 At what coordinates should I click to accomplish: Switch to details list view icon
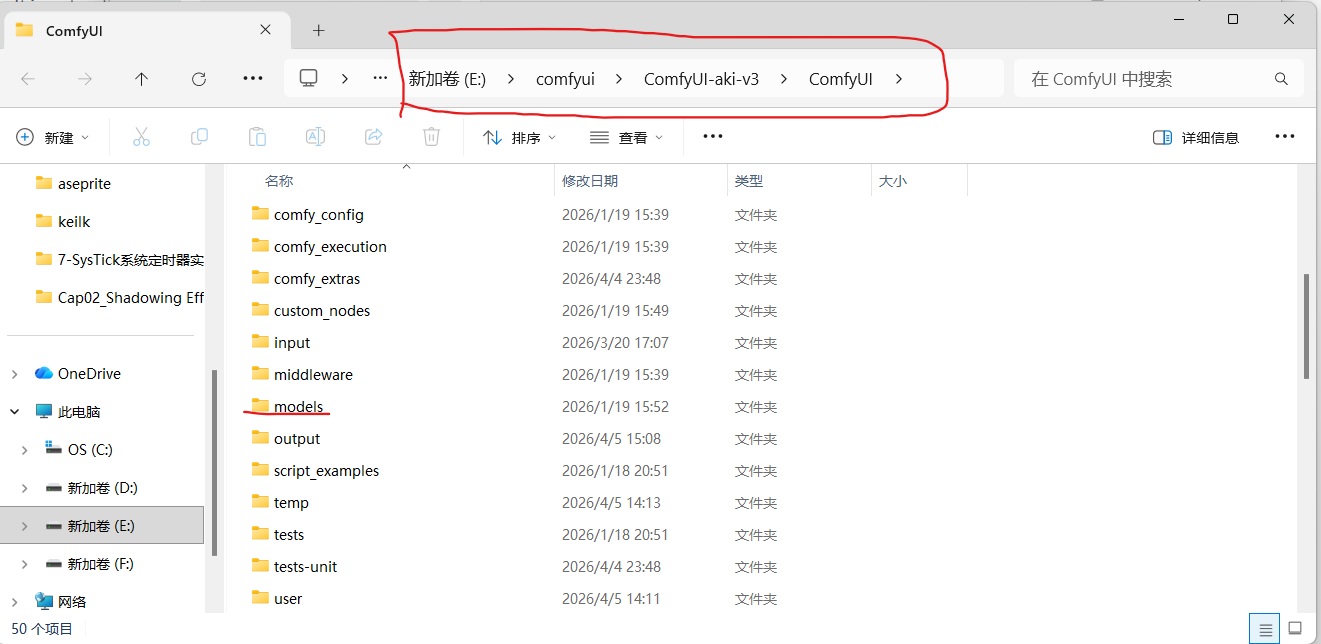click(x=1266, y=629)
